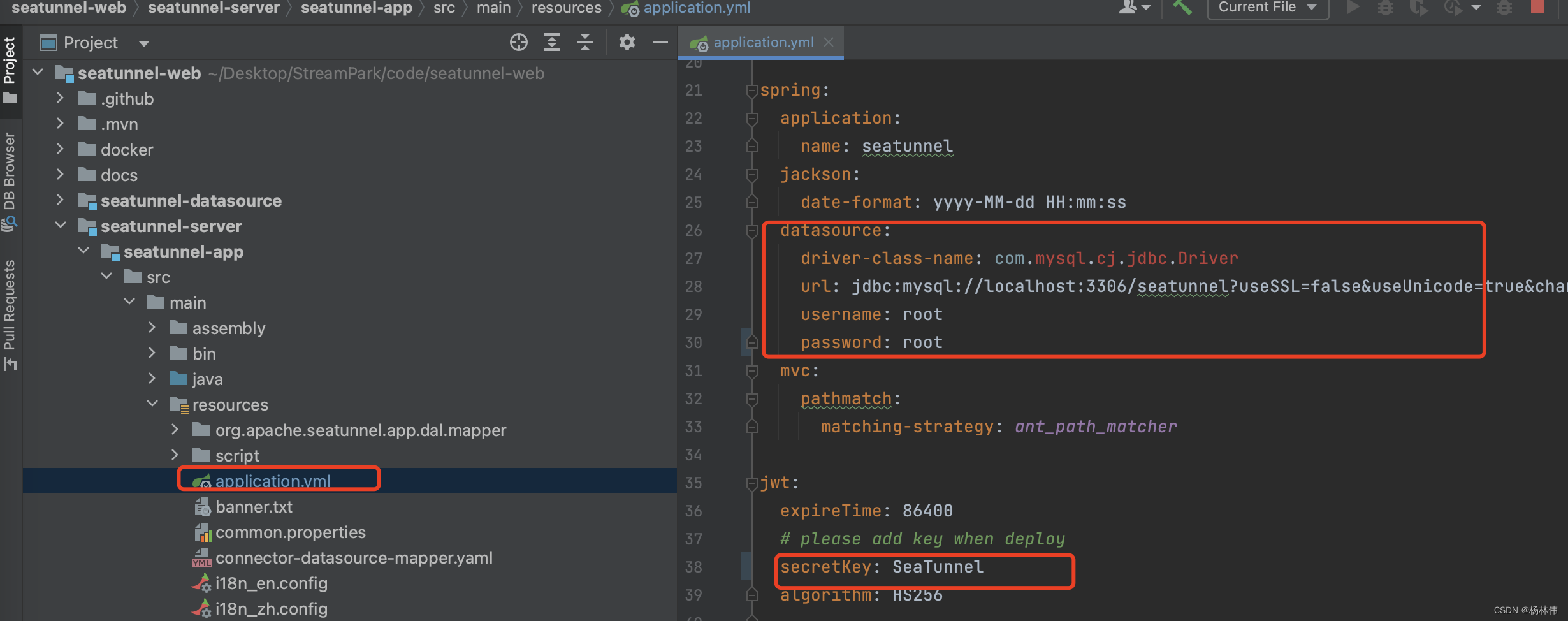
Task: Collapse the src folder
Action: pos(106,276)
